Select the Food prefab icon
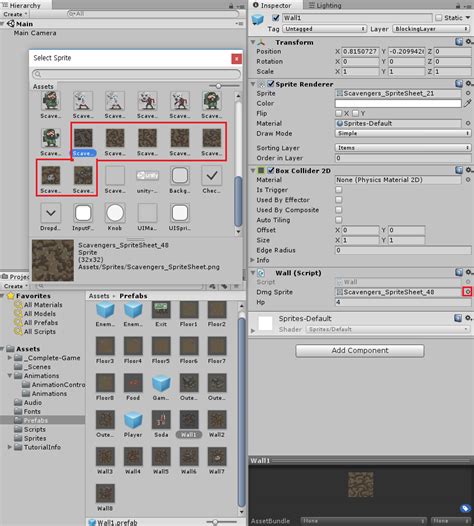This screenshot has width=474, height=526. pos(133,383)
